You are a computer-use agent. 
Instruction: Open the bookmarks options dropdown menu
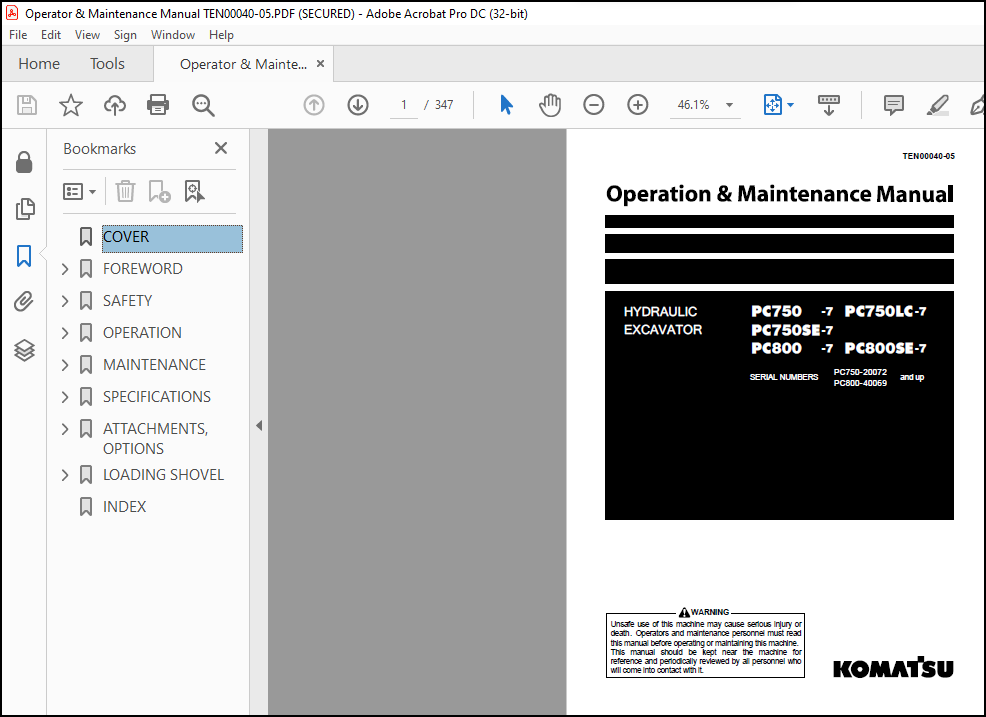(79, 191)
